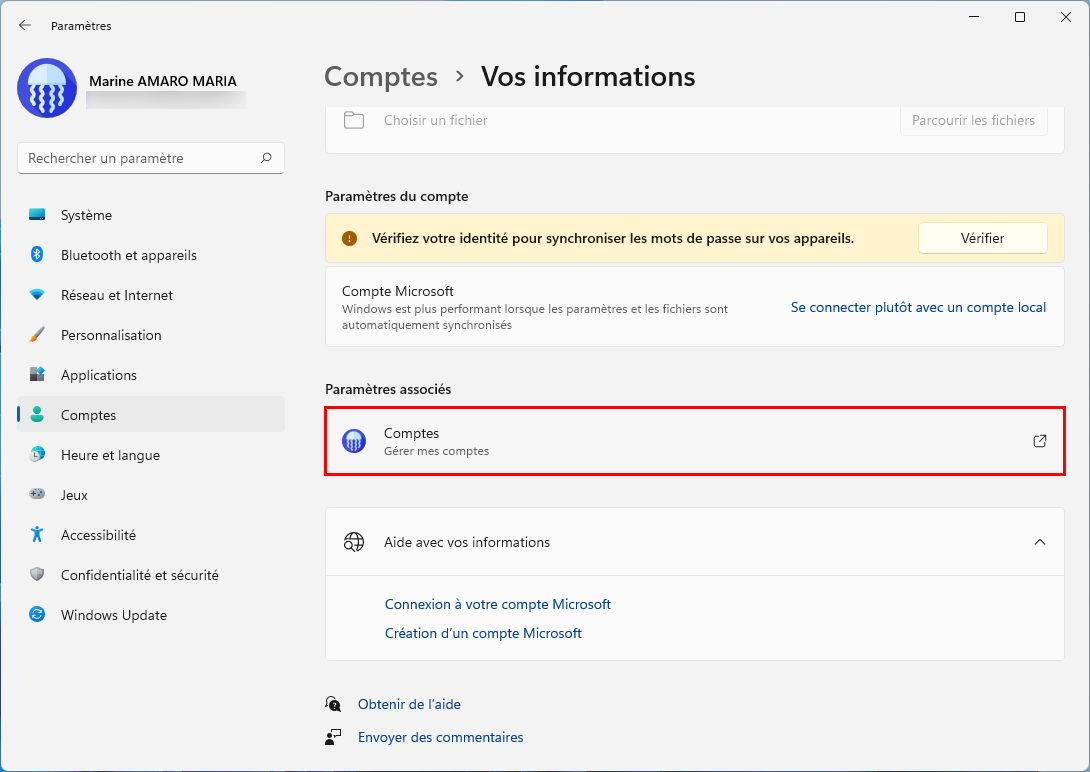Click the Jeux gamepad icon
This screenshot has height=772, width=1090.
[x=37, y=494]
